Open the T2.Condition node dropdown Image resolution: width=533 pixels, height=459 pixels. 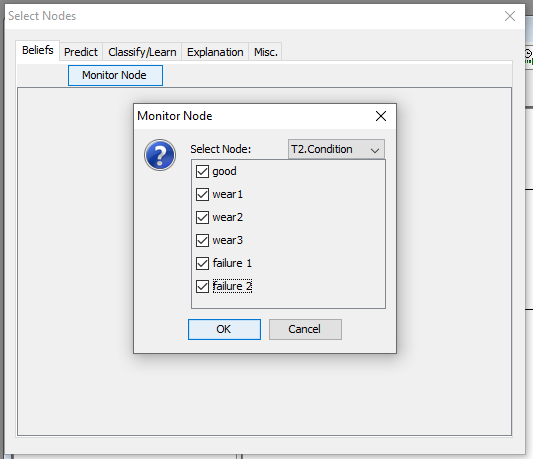coord(336,149)
